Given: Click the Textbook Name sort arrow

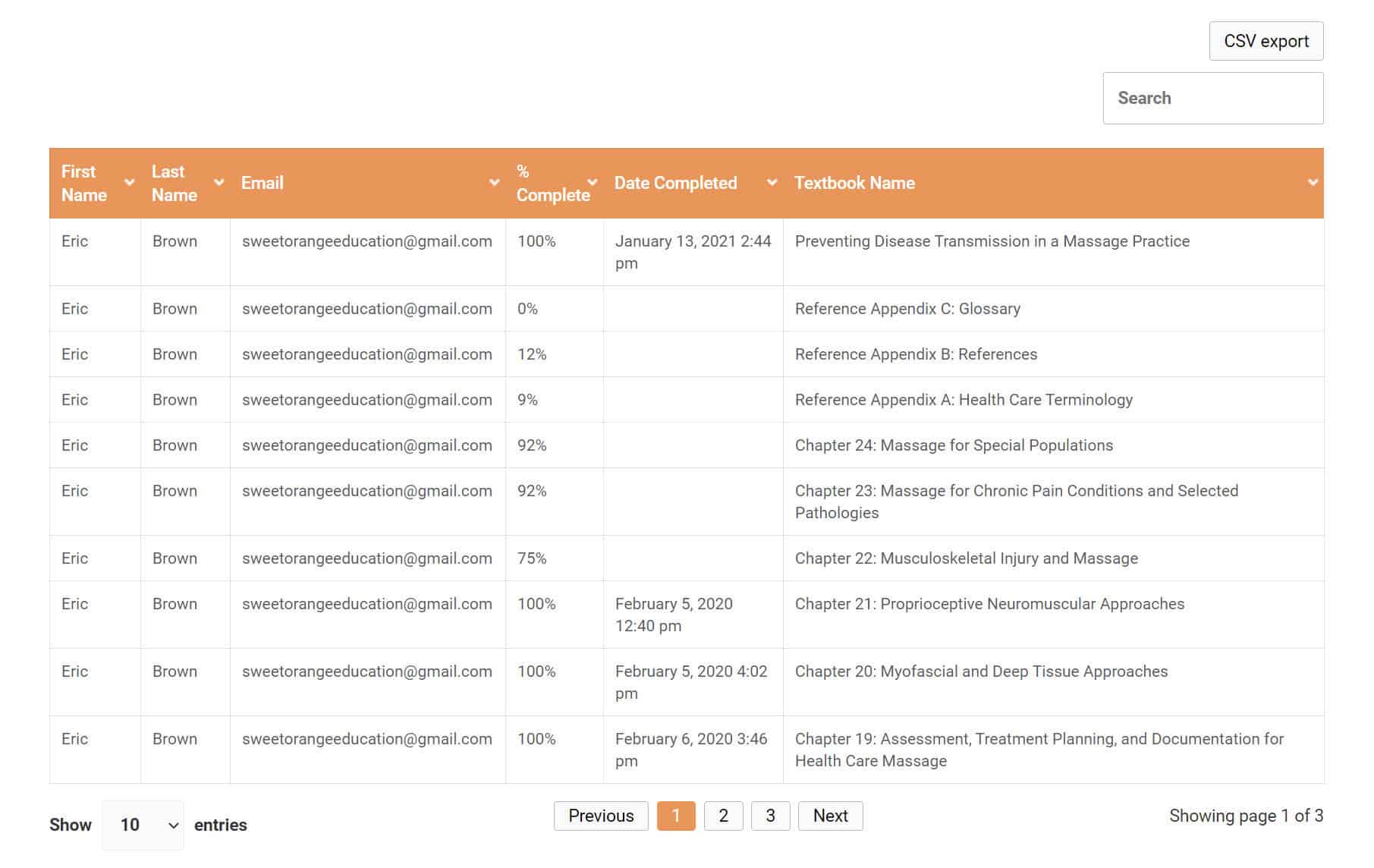Looking at the screenshot, I should (x=1313, y=183).
